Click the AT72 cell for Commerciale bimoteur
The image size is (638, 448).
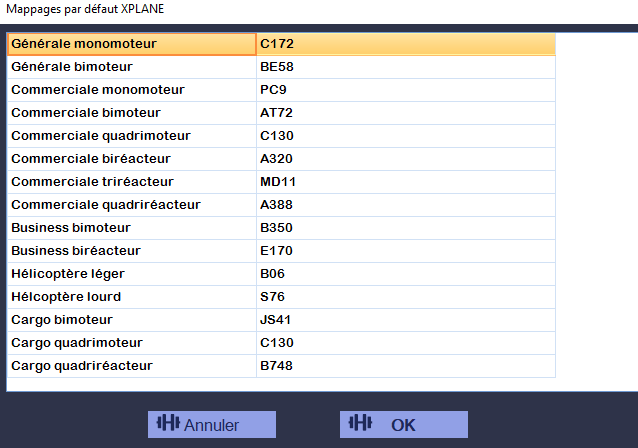click(406, 113)
